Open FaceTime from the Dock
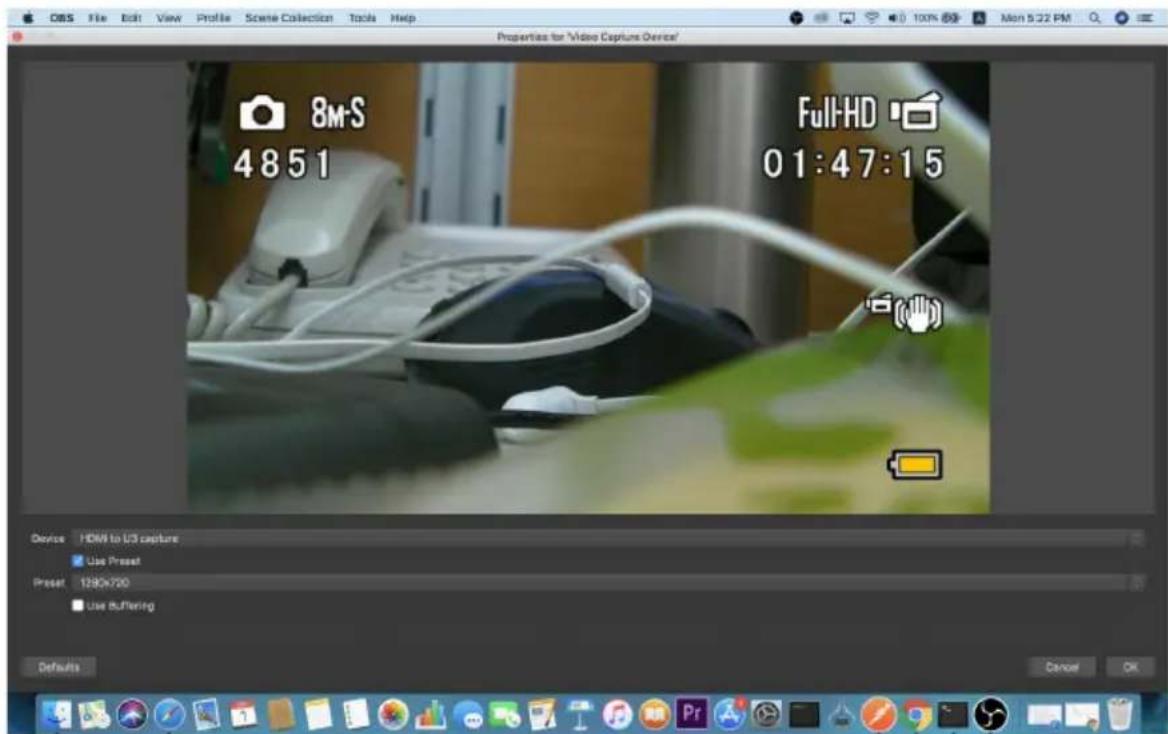Viewport: 1168px width, 734px height. pos(505,715)
